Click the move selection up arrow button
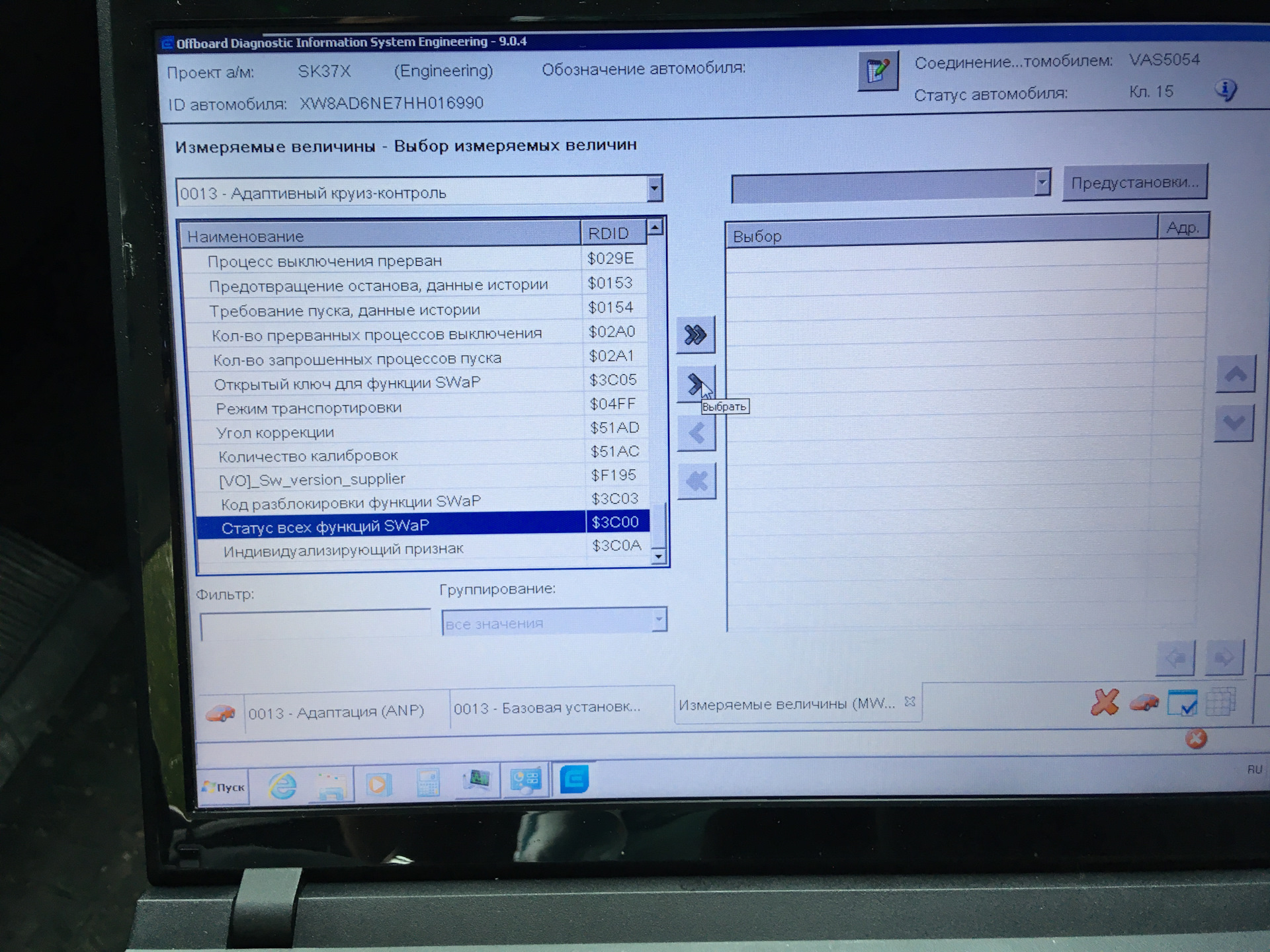 click(1235, 374)
